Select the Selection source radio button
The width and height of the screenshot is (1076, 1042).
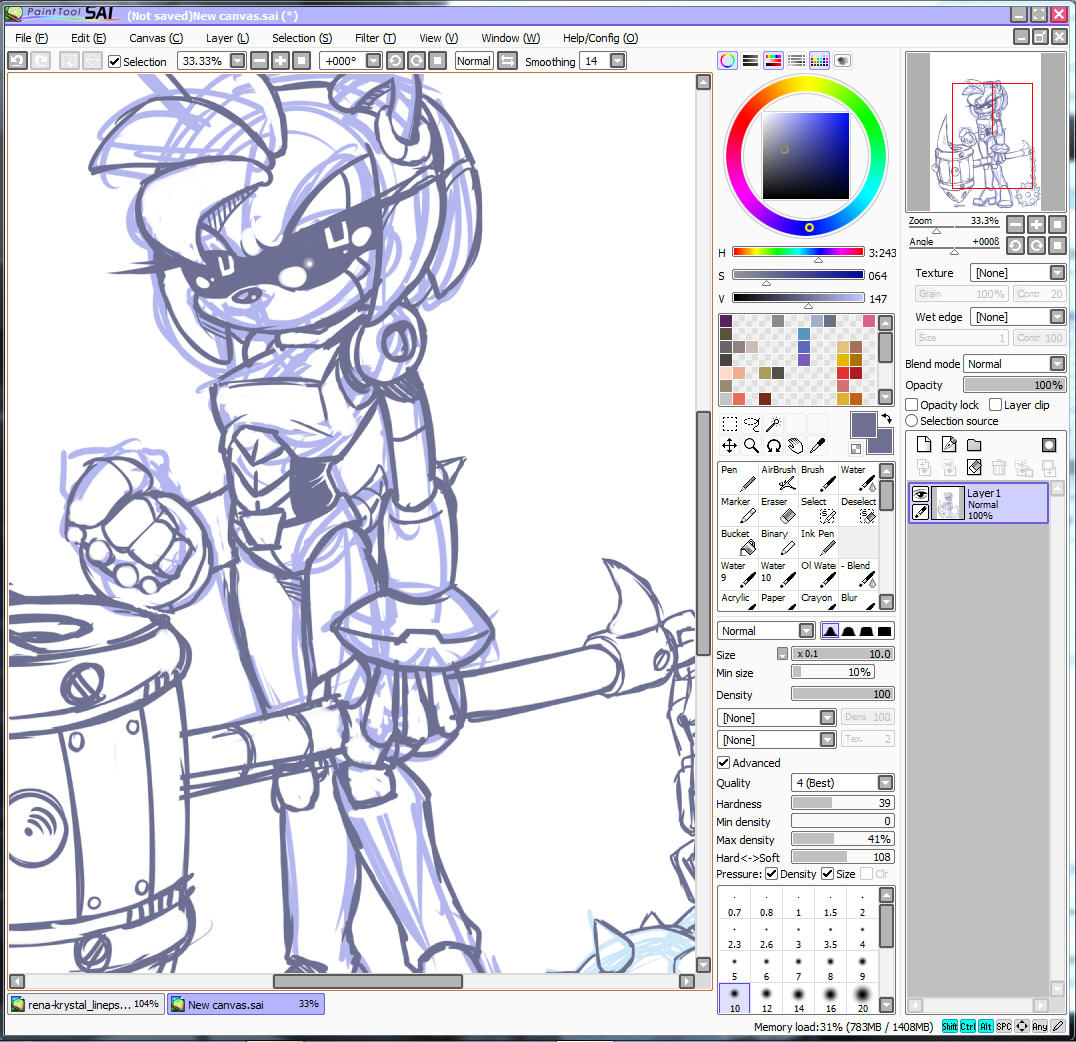[x=912, y=421]
